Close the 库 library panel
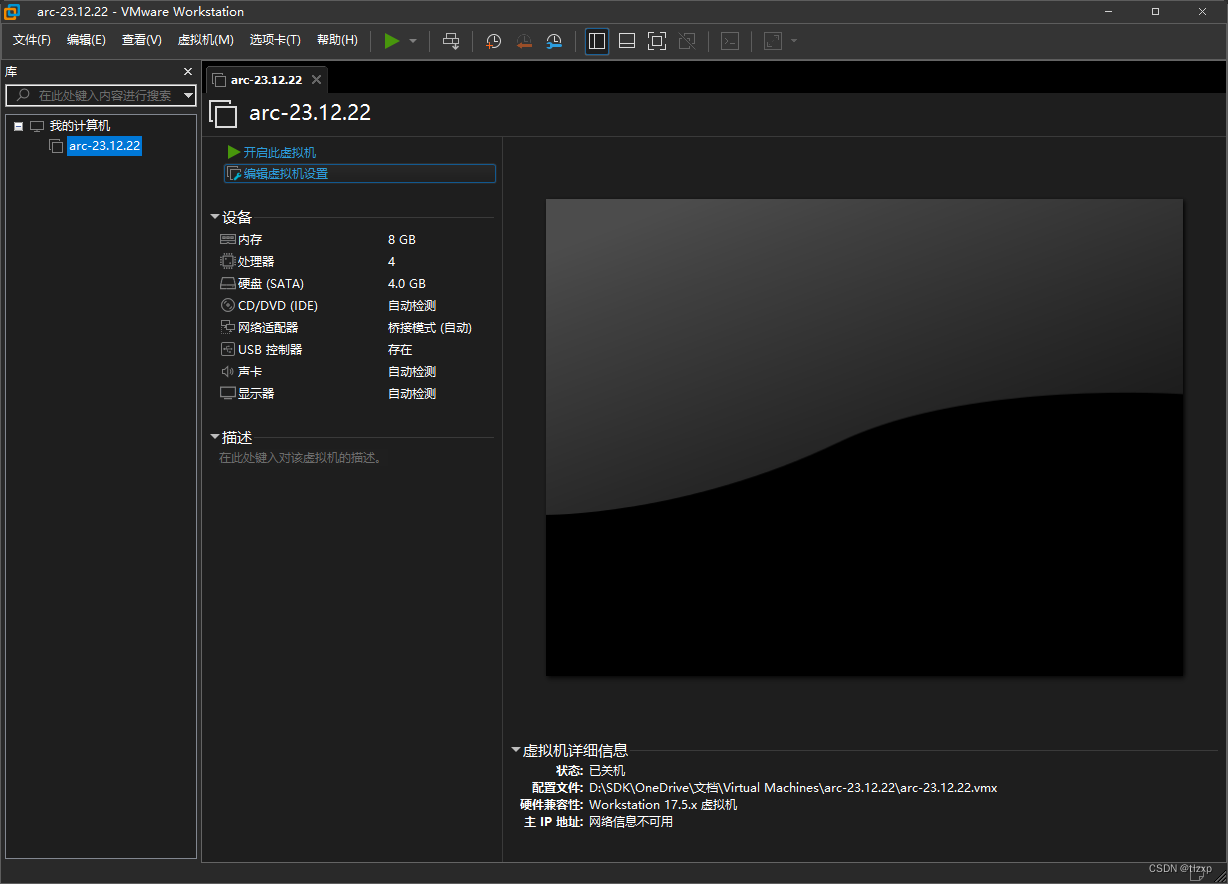1228x884 pixels. point(188,72)
